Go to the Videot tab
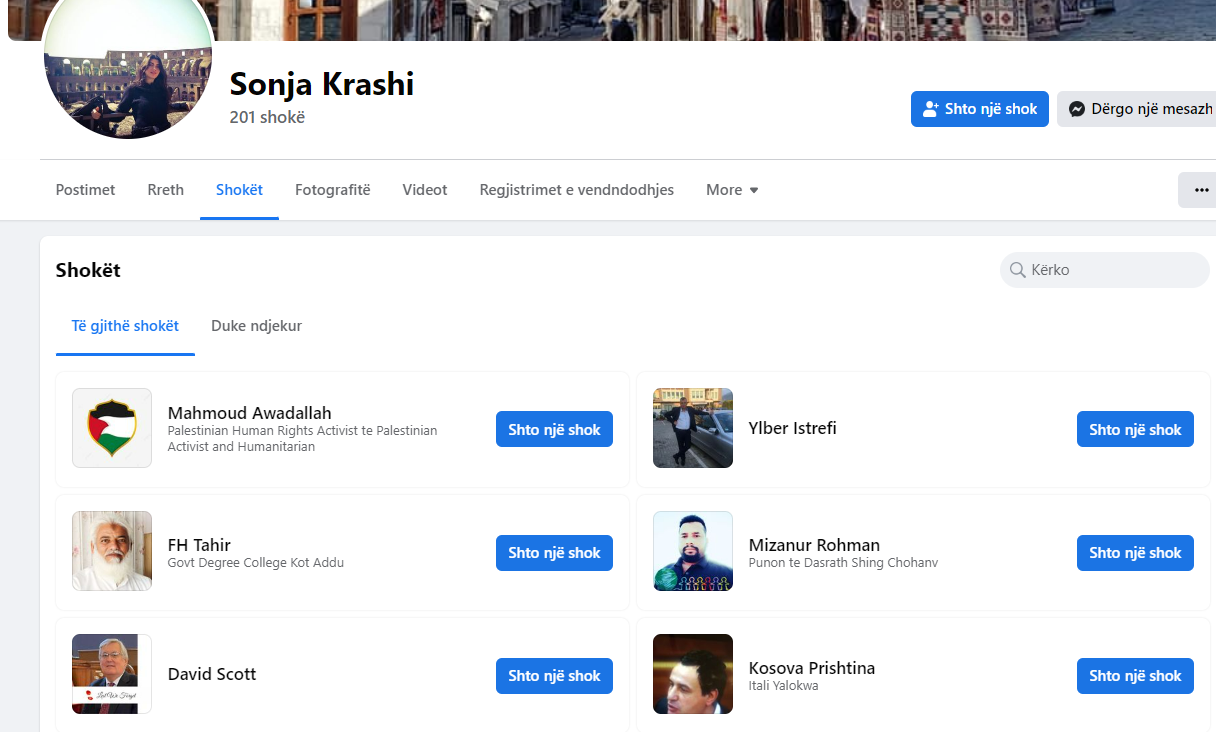Screen dimensions: 1216x732 [425, 190]
